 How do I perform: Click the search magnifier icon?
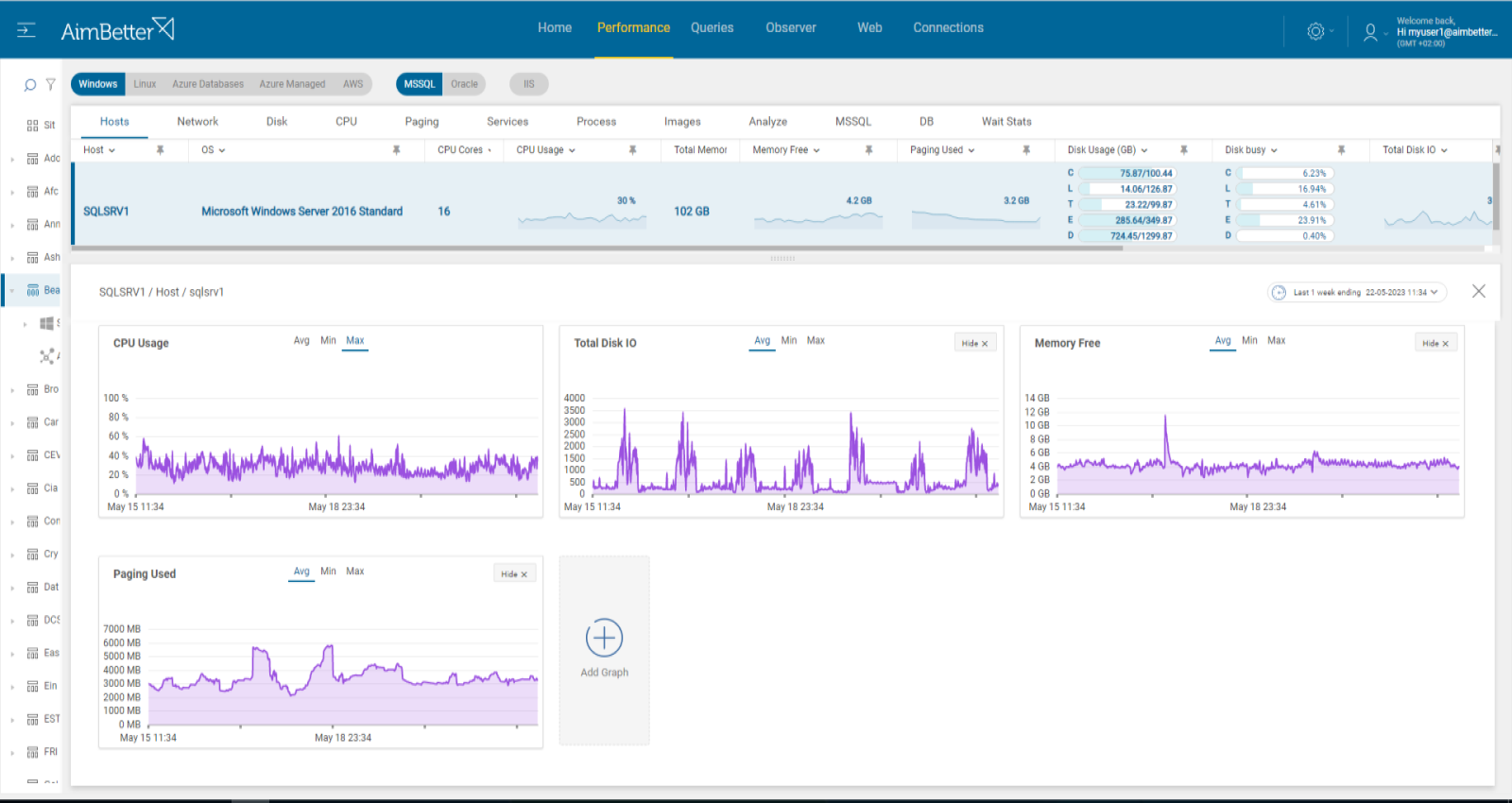(30, 85)
